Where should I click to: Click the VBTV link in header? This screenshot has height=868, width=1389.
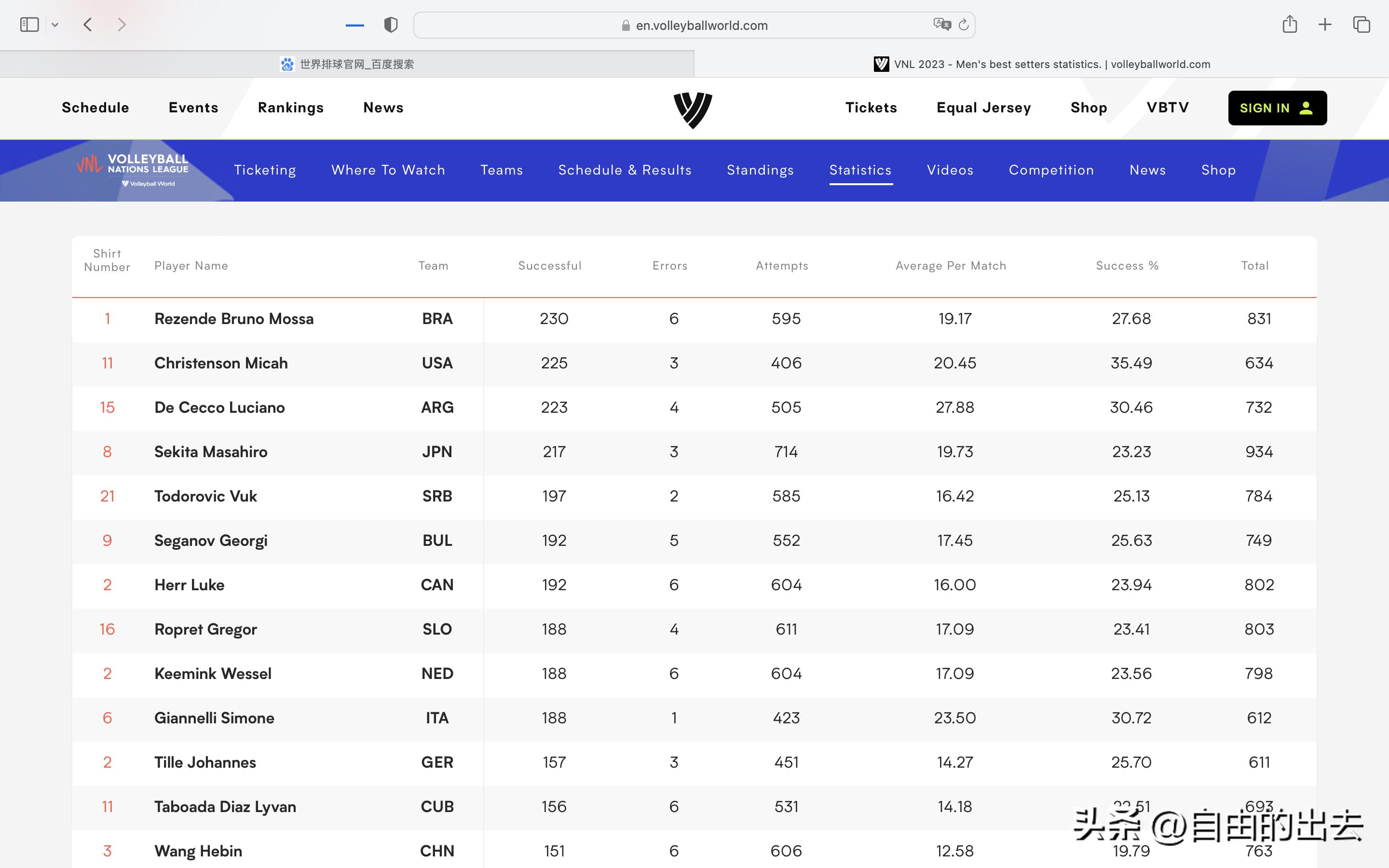[1168, 108]
